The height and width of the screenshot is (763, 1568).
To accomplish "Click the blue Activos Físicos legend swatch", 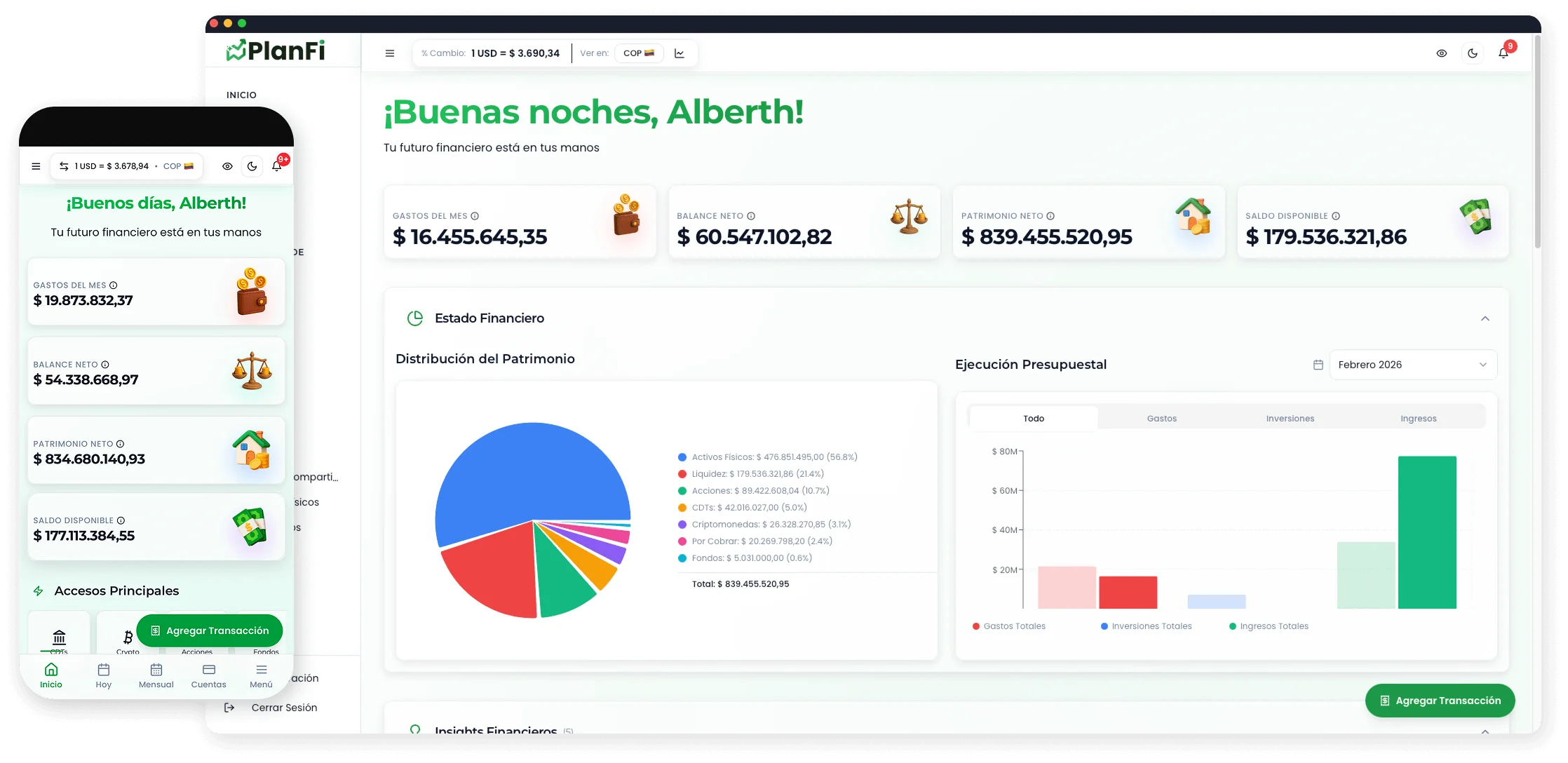I will [682, 457].
